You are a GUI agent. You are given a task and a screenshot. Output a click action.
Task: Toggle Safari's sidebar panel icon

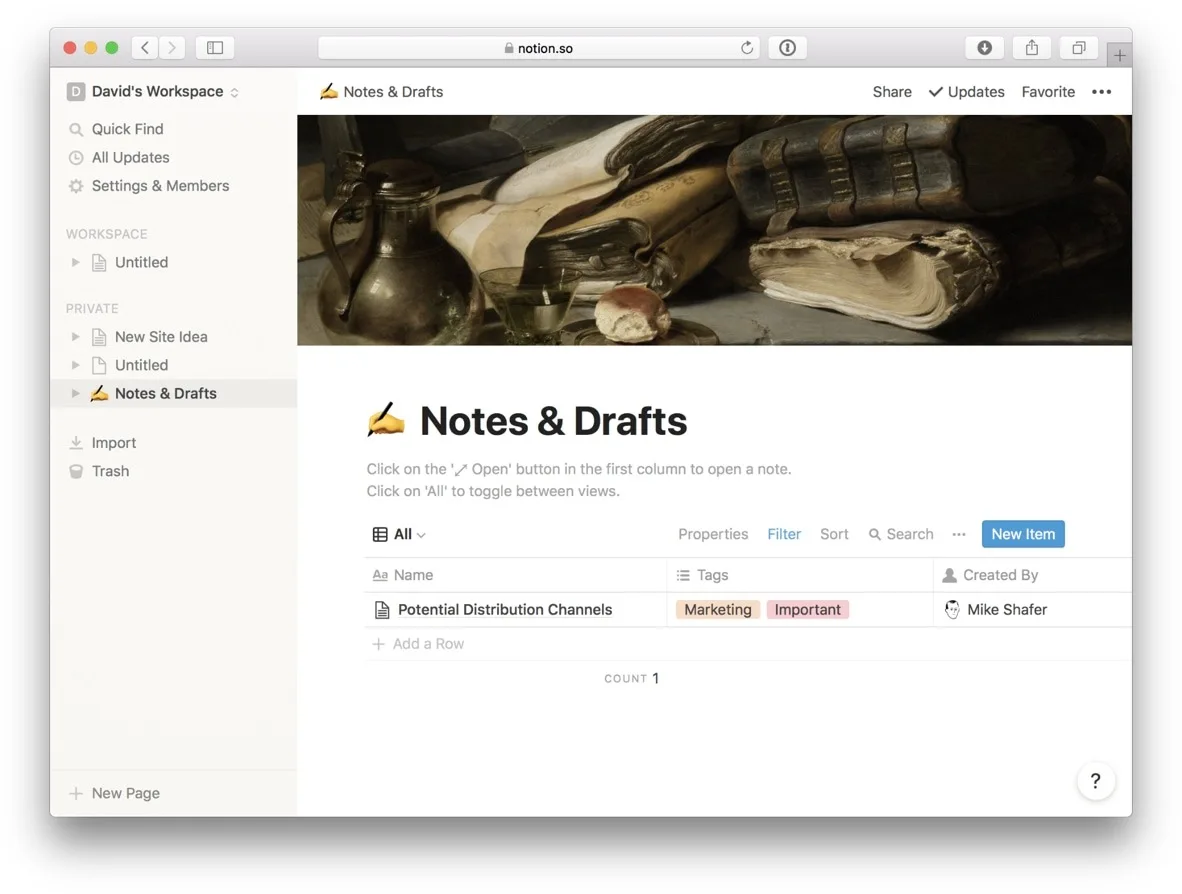tap(215, 47)
